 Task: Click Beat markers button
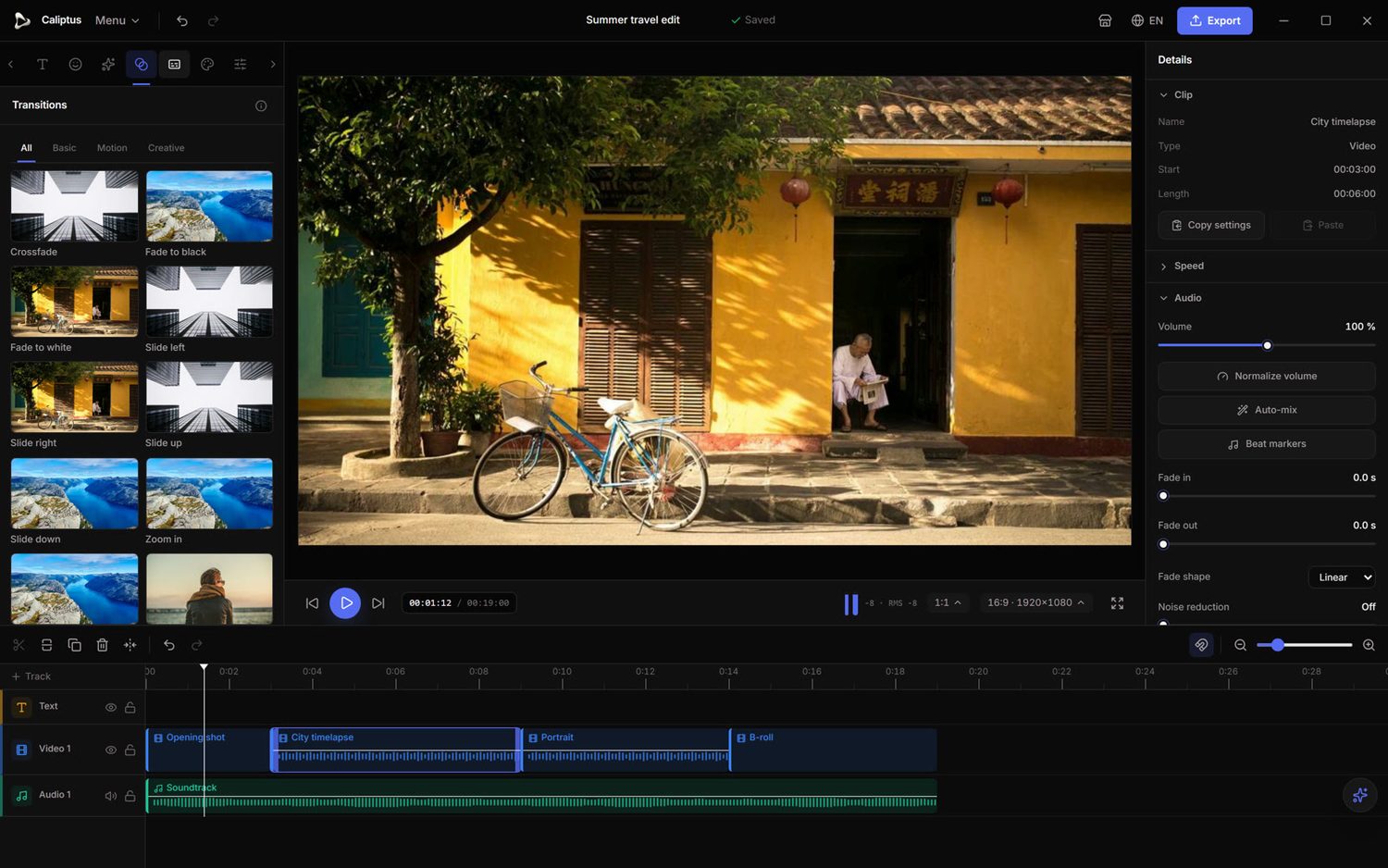pyautogui.click(x=1266, y=444)
